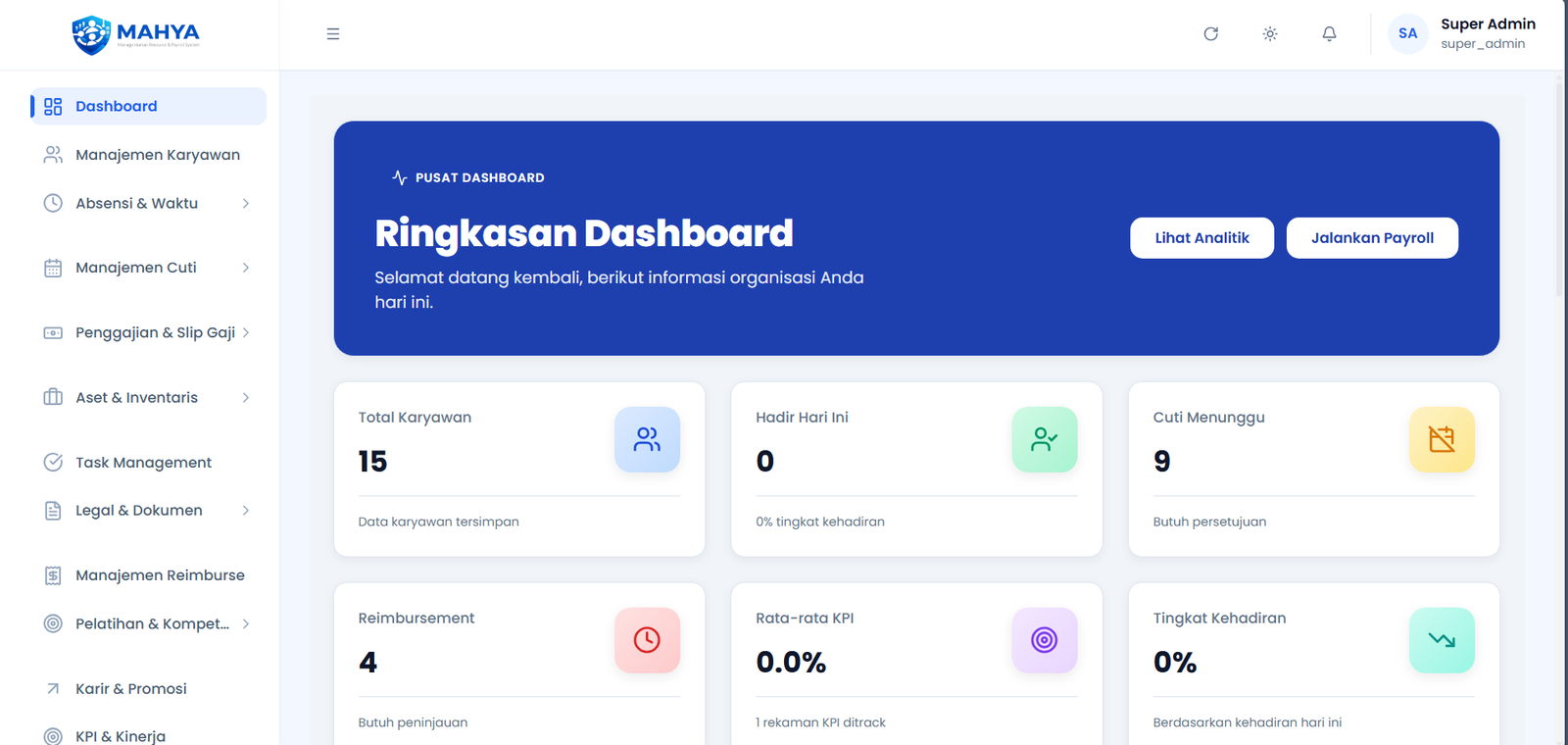
Task: Click the KPI & Kinerja target icon
Action: click(x=53, y=736)
